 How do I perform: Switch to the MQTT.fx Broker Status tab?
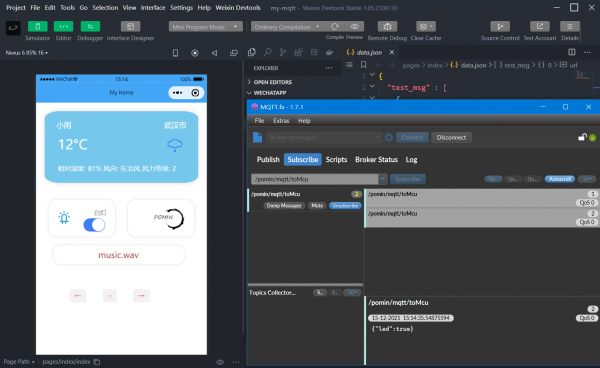pos(376,160)
